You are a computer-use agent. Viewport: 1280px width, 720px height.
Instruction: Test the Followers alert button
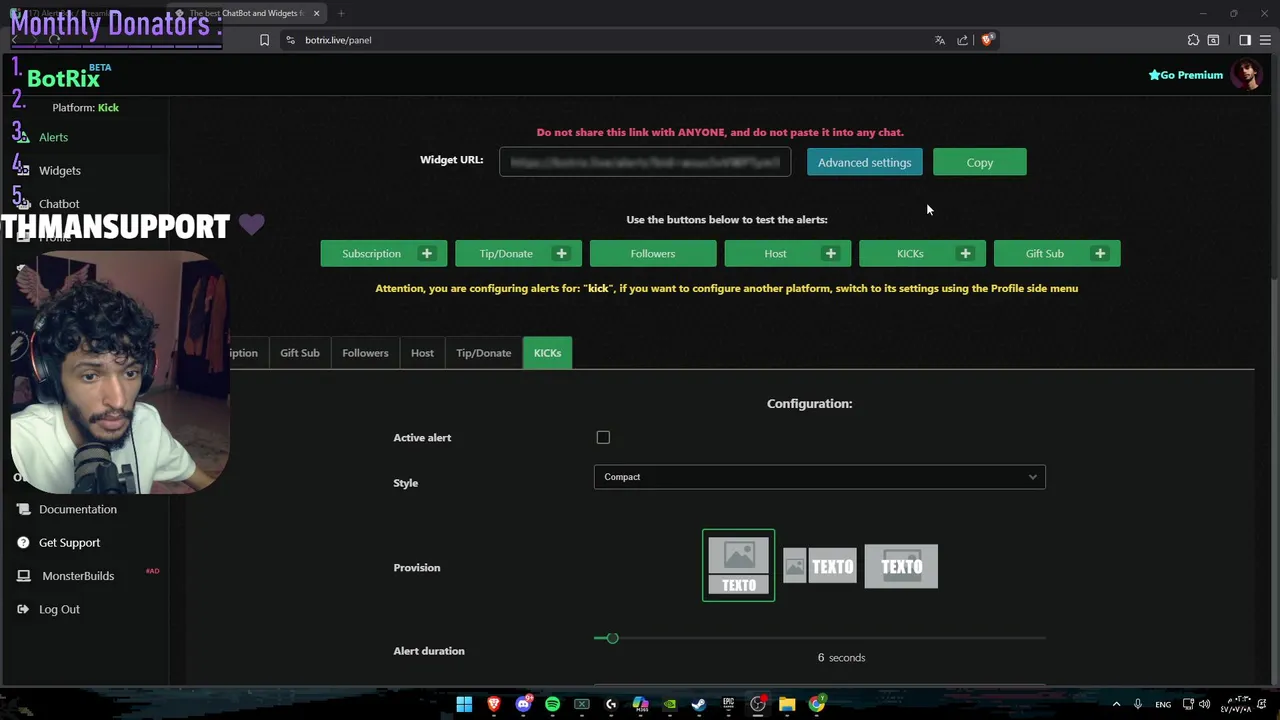pyautogui.click(x=653, y=253)
